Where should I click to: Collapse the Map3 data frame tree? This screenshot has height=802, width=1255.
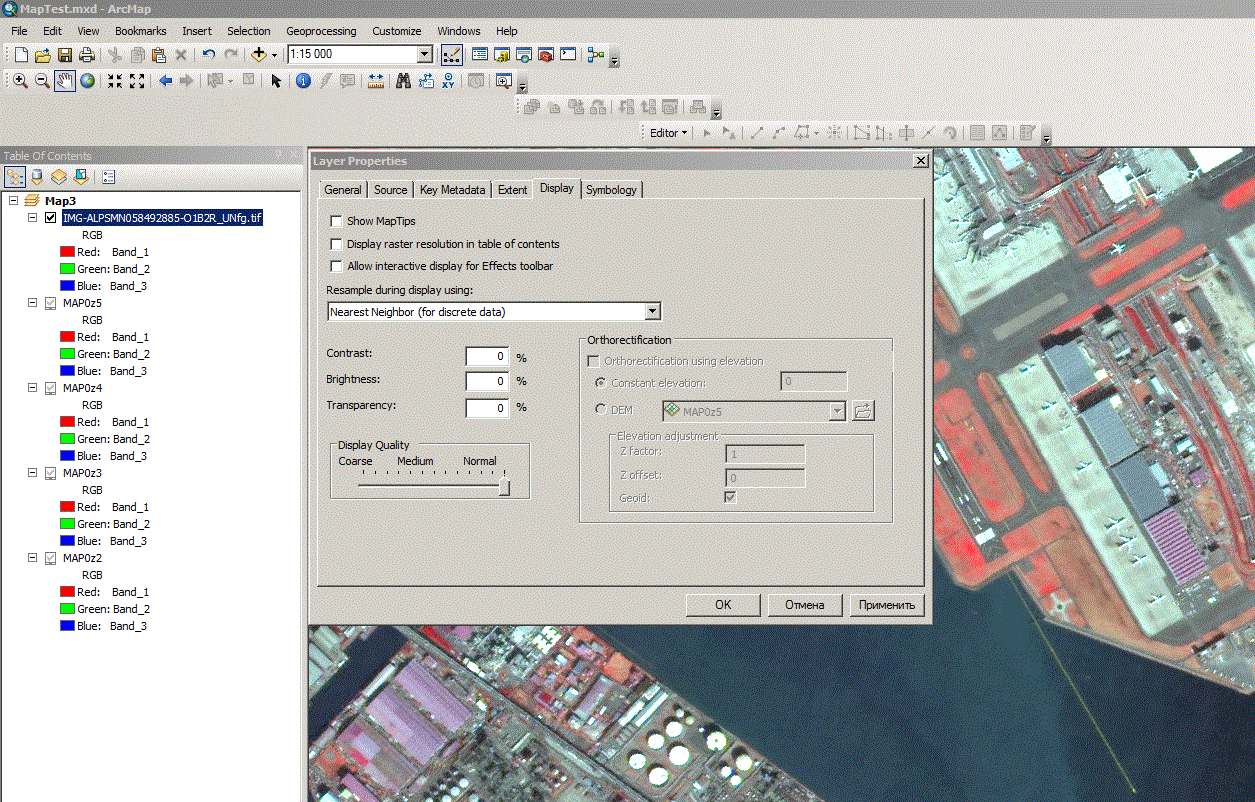pos(13,201)
